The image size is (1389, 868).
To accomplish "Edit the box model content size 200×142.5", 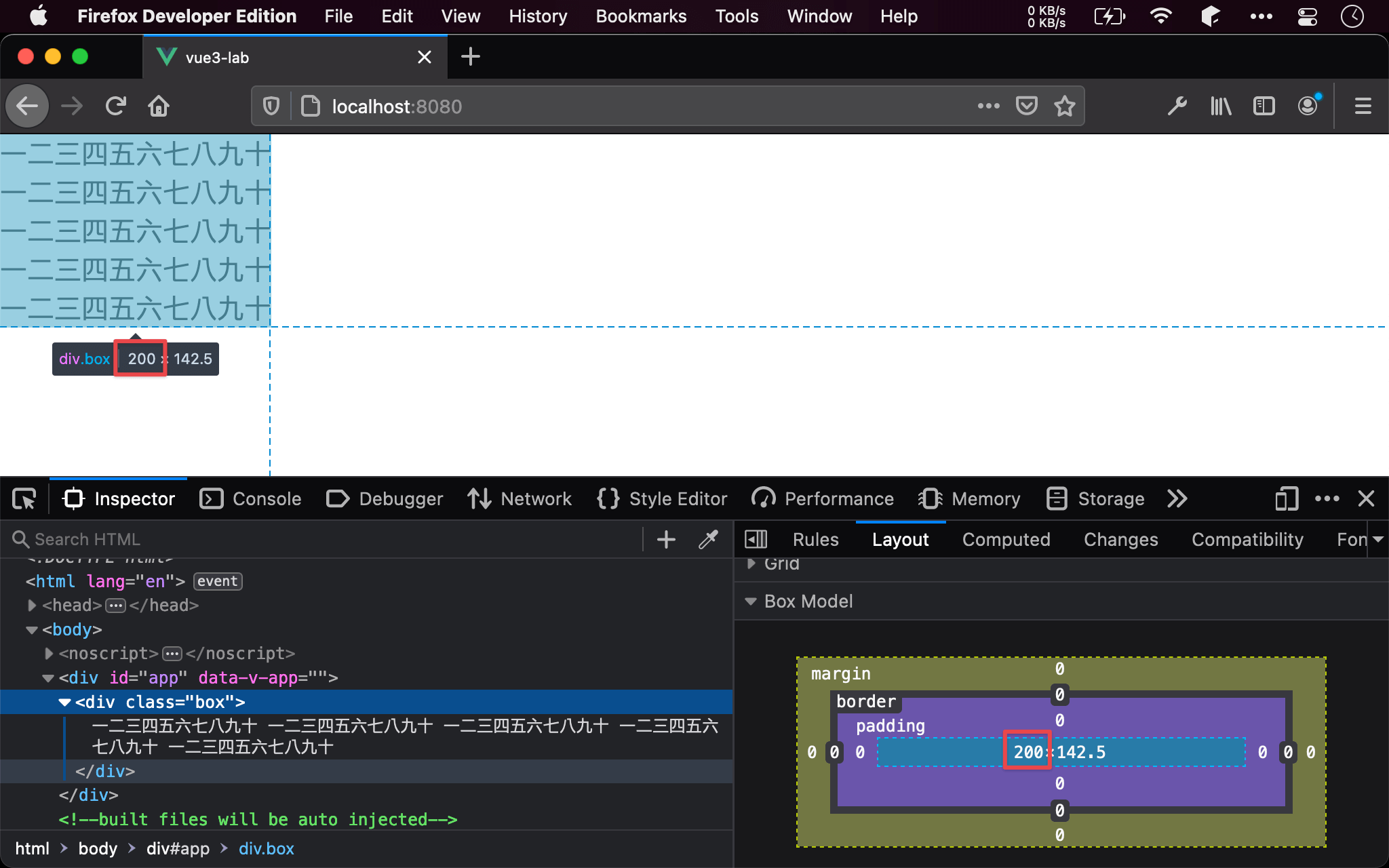I will pos(1059,752).
